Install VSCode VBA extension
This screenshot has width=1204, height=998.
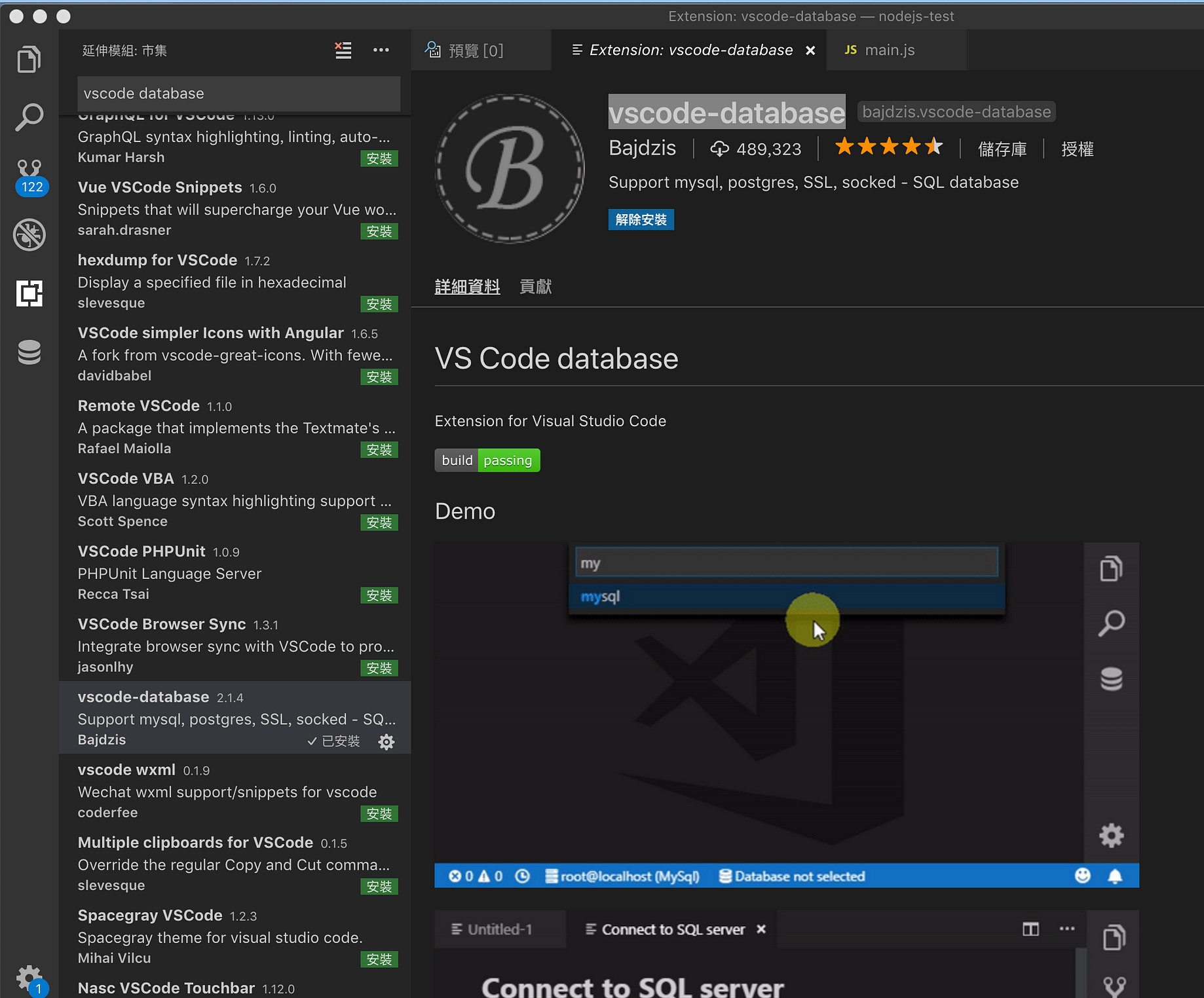[379, 522]
